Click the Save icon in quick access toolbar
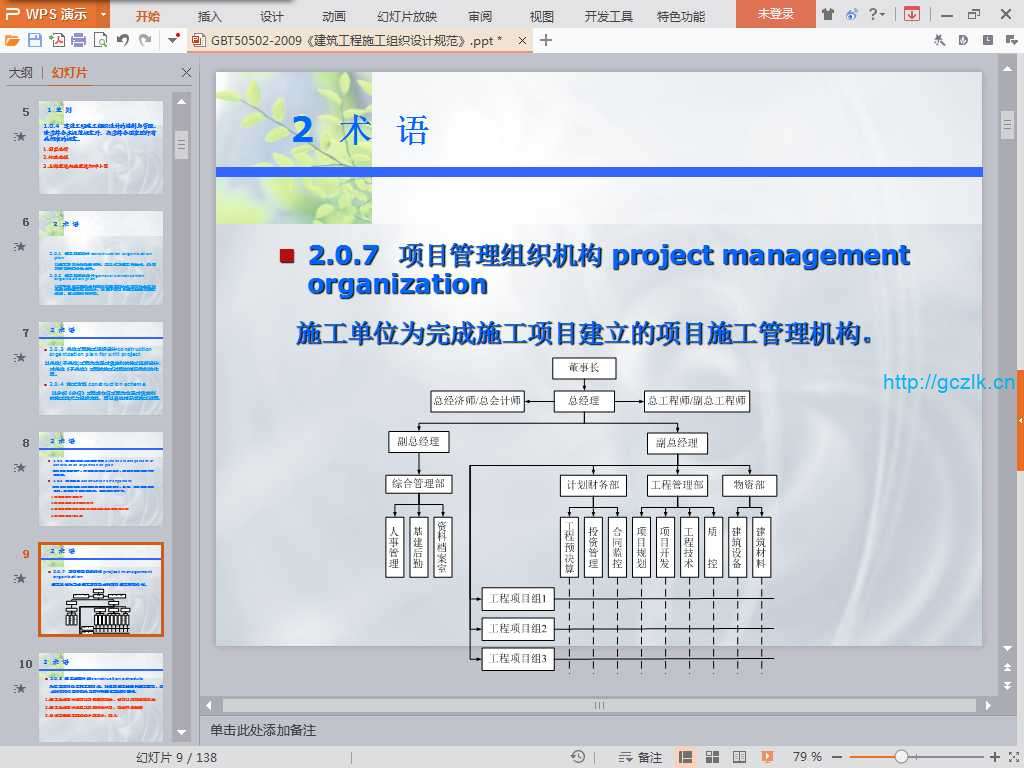 click(35, 40)
